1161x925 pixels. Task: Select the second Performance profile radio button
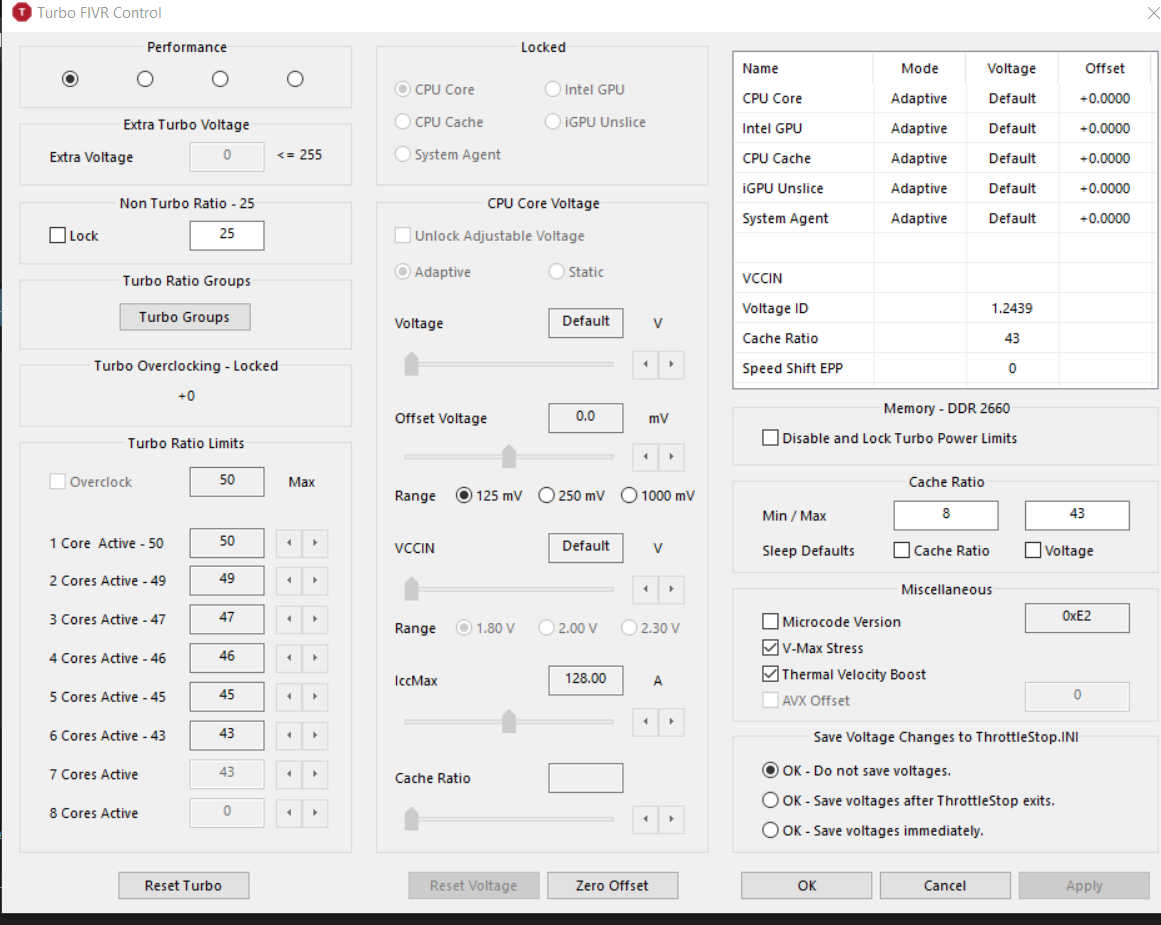pos(145,79)
